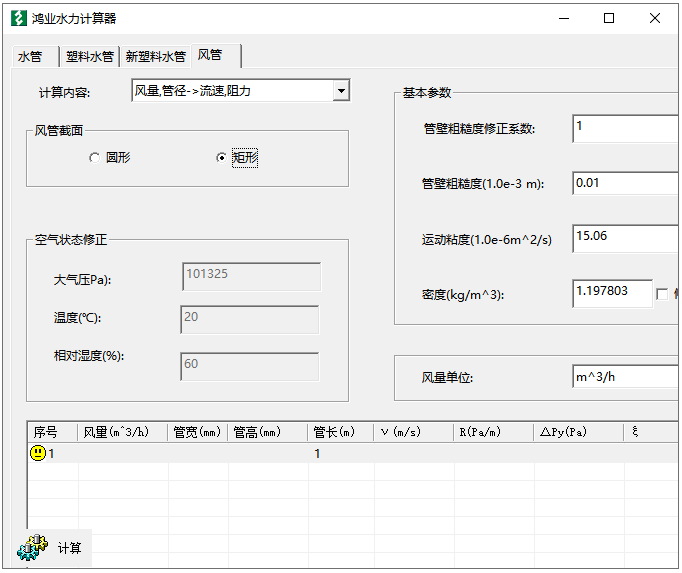Select the 风管 tab
Viewport: 682px width, 573px height.
pyautogui.click(x=211, y=55)
